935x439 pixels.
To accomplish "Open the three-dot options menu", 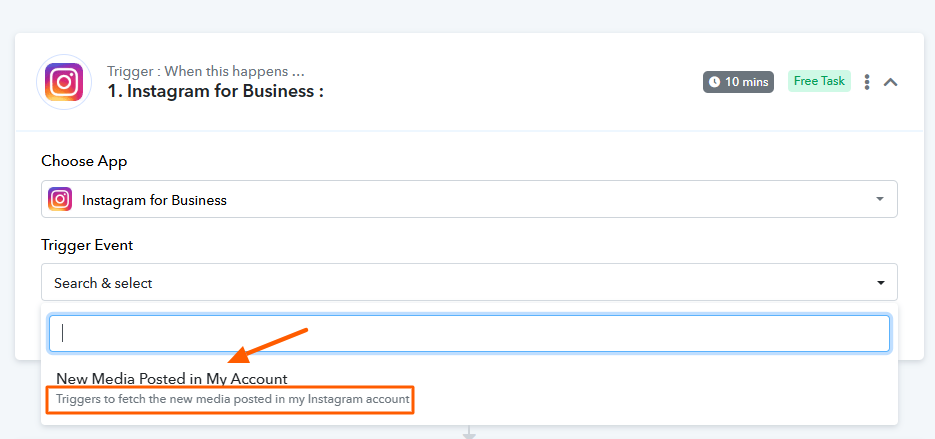I will coord(867,82).
